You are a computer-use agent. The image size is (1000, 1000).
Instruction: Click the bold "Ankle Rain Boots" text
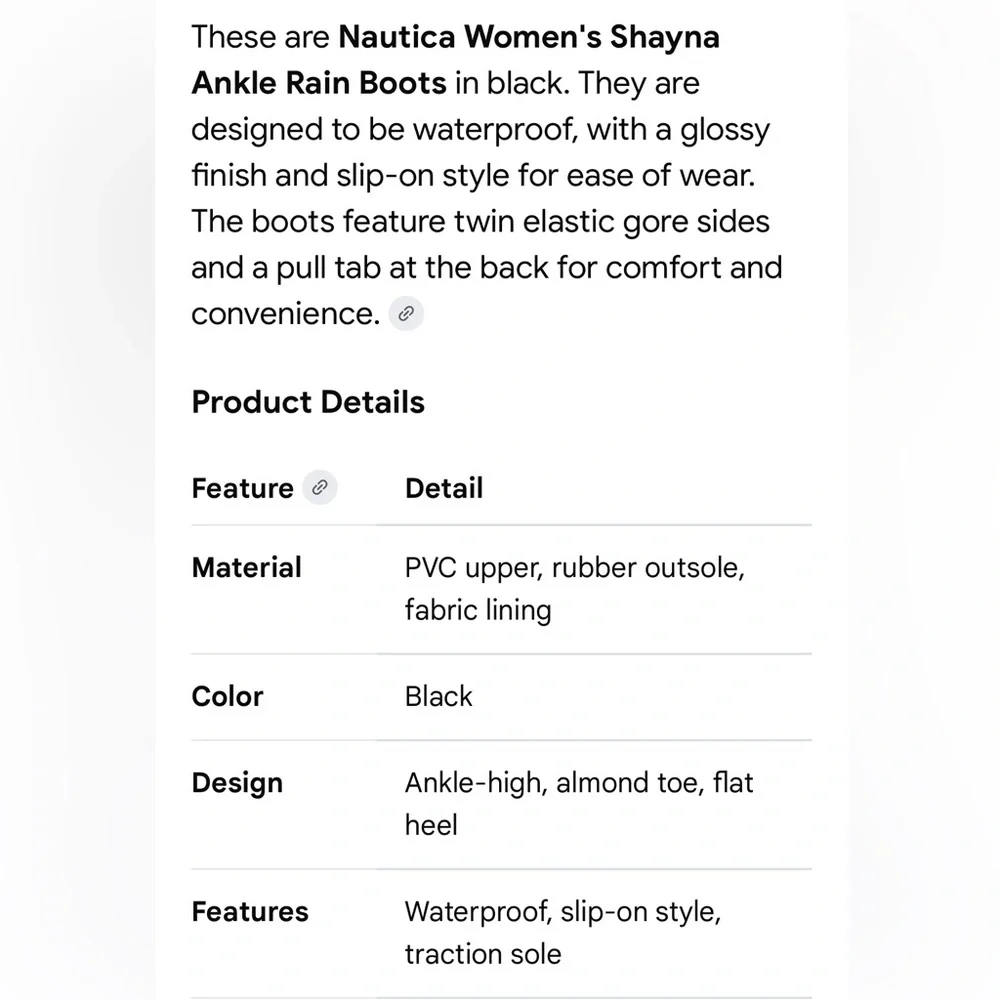pos(319,83)
